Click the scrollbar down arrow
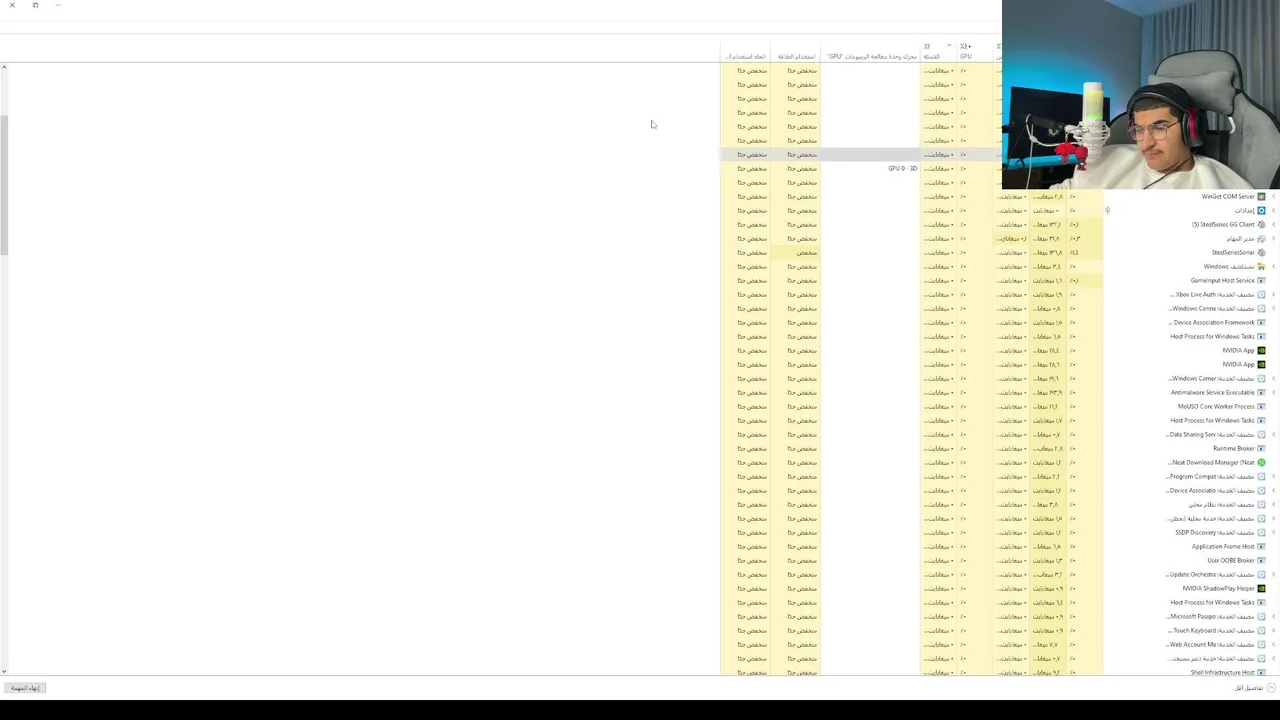1280x720 pixels. (x=4, y=671)
